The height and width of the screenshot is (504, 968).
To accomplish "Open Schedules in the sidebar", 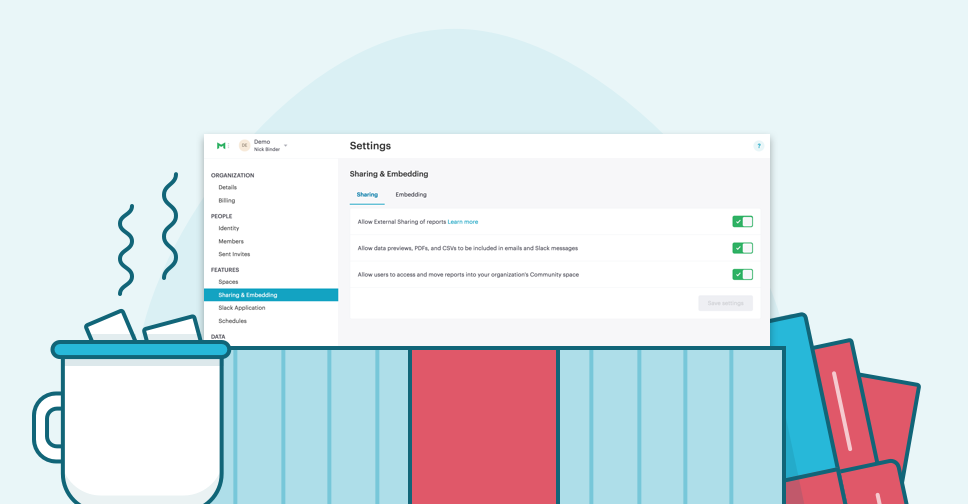I will point(232,321).
